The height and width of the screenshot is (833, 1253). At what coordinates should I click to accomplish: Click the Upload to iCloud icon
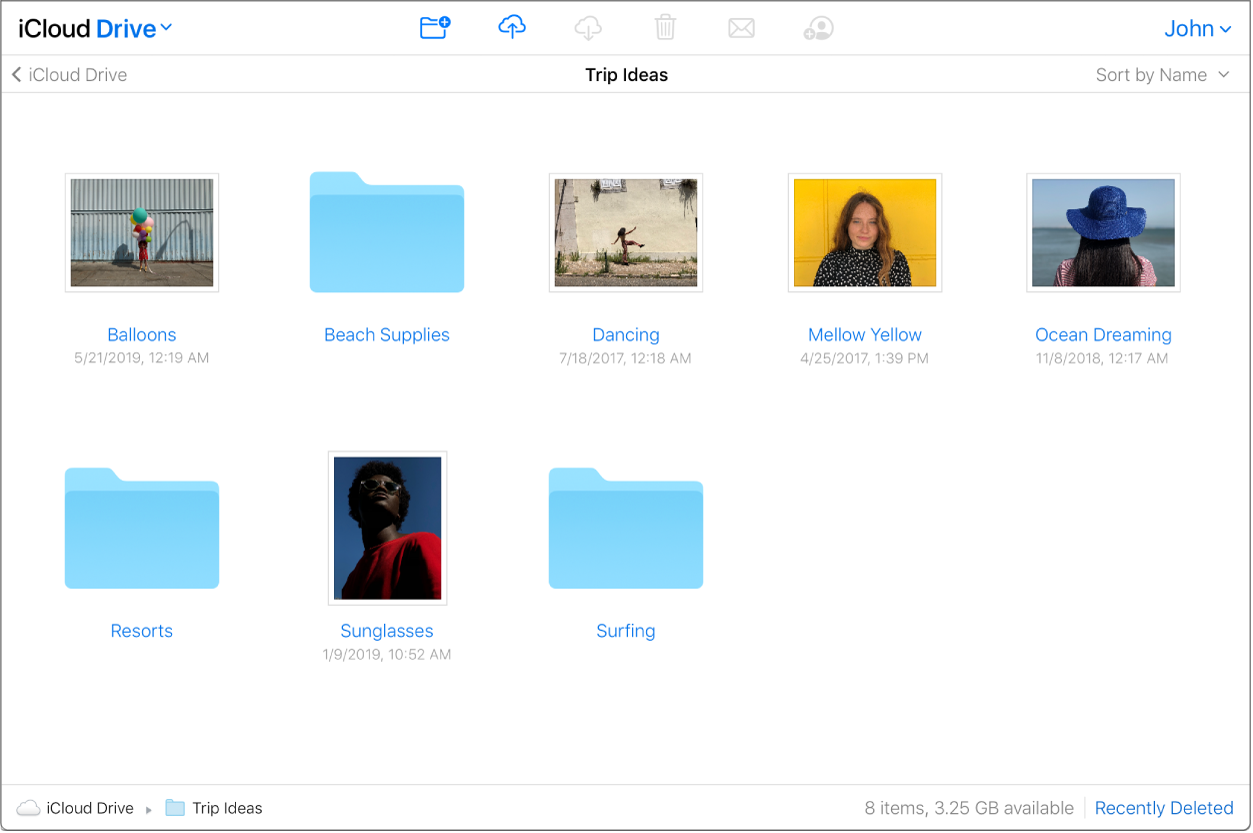pyautogui.click(x=511, y=28)
